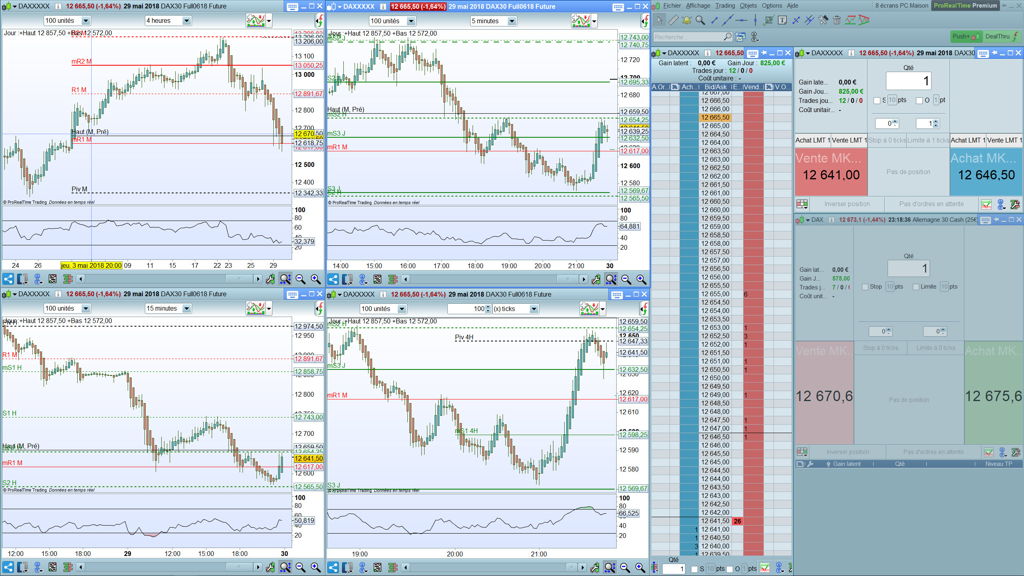Image resolution: width=1024 pixels, height=576 pixels.
Task: Click the Push+ button
Action: (x=966, y=37)
